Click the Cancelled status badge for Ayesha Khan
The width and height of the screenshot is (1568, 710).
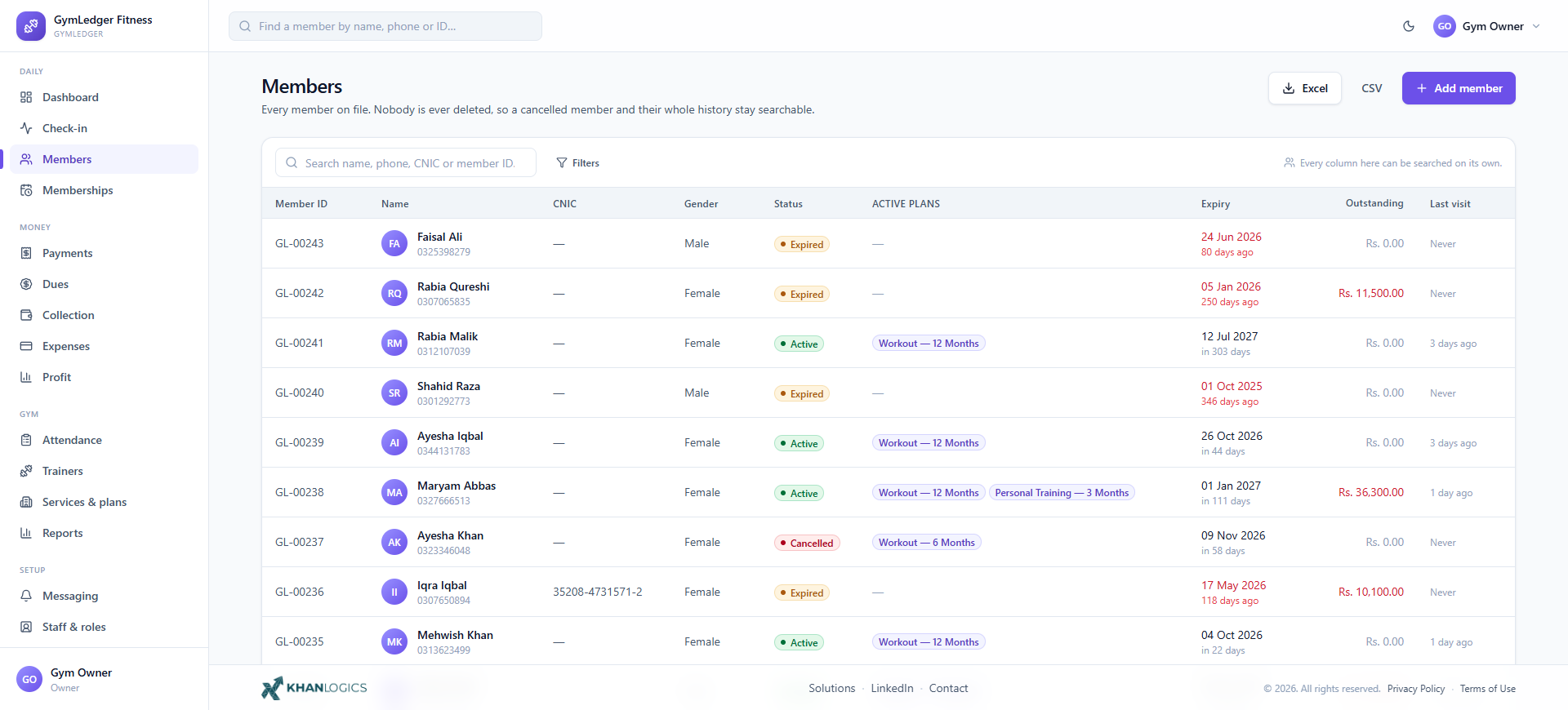coord(807,543)
